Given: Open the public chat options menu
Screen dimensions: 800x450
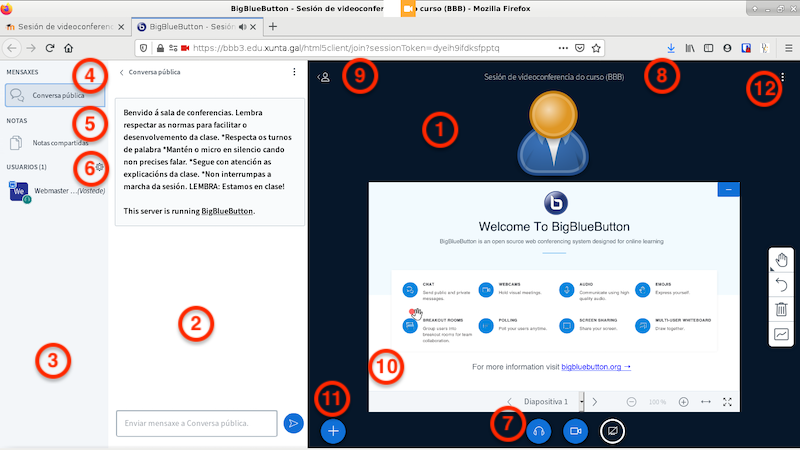Looking at the screenshot, I should pyautogui.click(x=293, y=72).
